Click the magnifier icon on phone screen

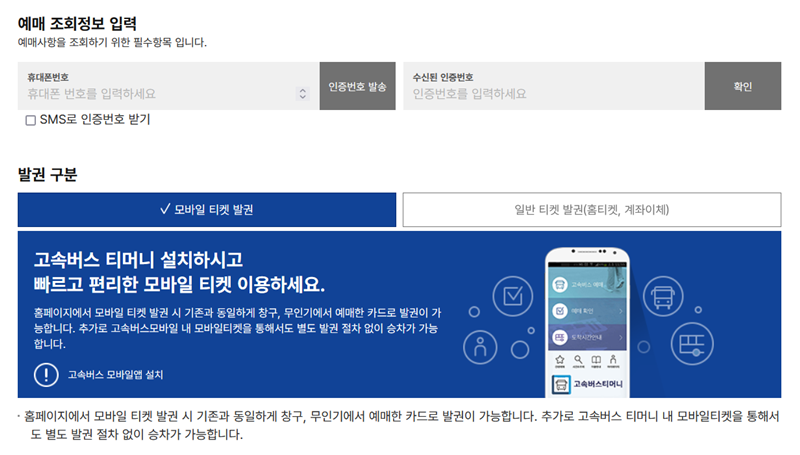pyautogui.click(x=578, y=360)
